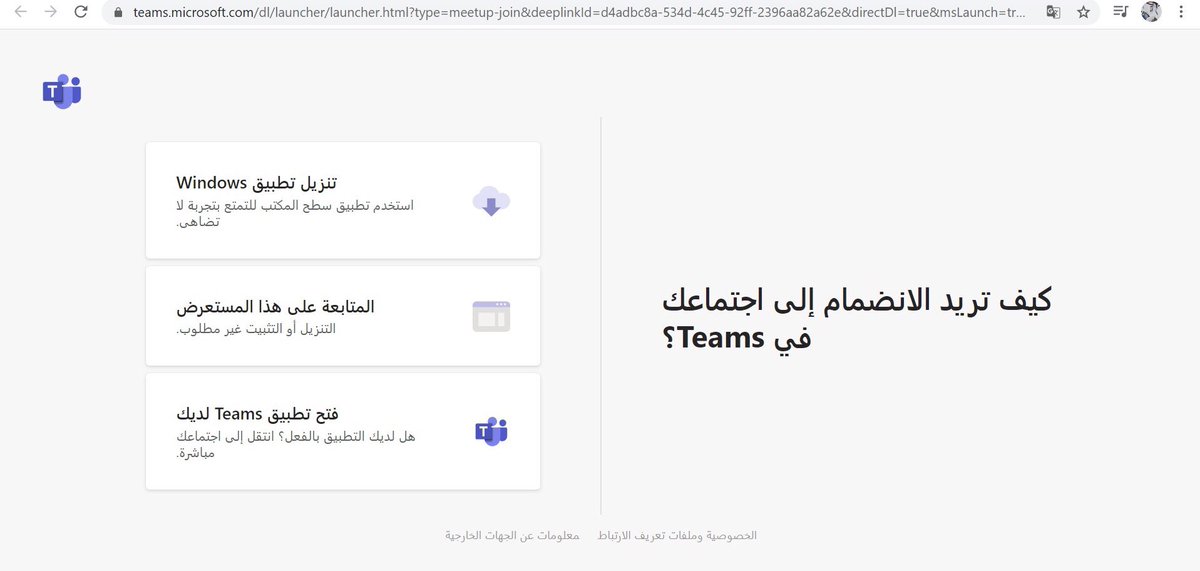The image size is (1200, 571).
Task: Open the media control playlist icon
Action: pyautogui.click(x=1120, y=12)
